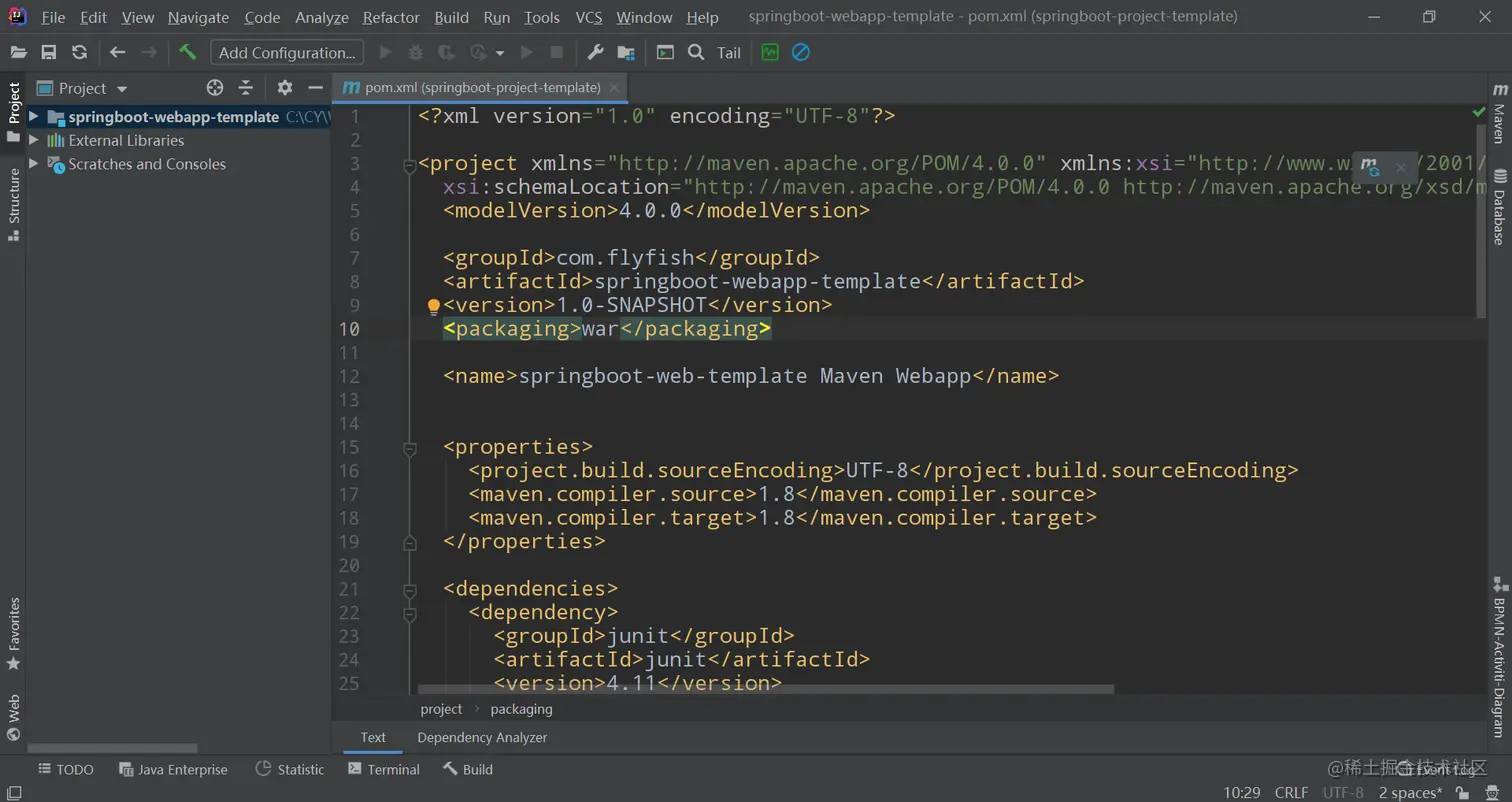Screen dimensions: 1512x802
Task: Click the Search Everywhere magnifier icon
Action: [x=696, y=52]
